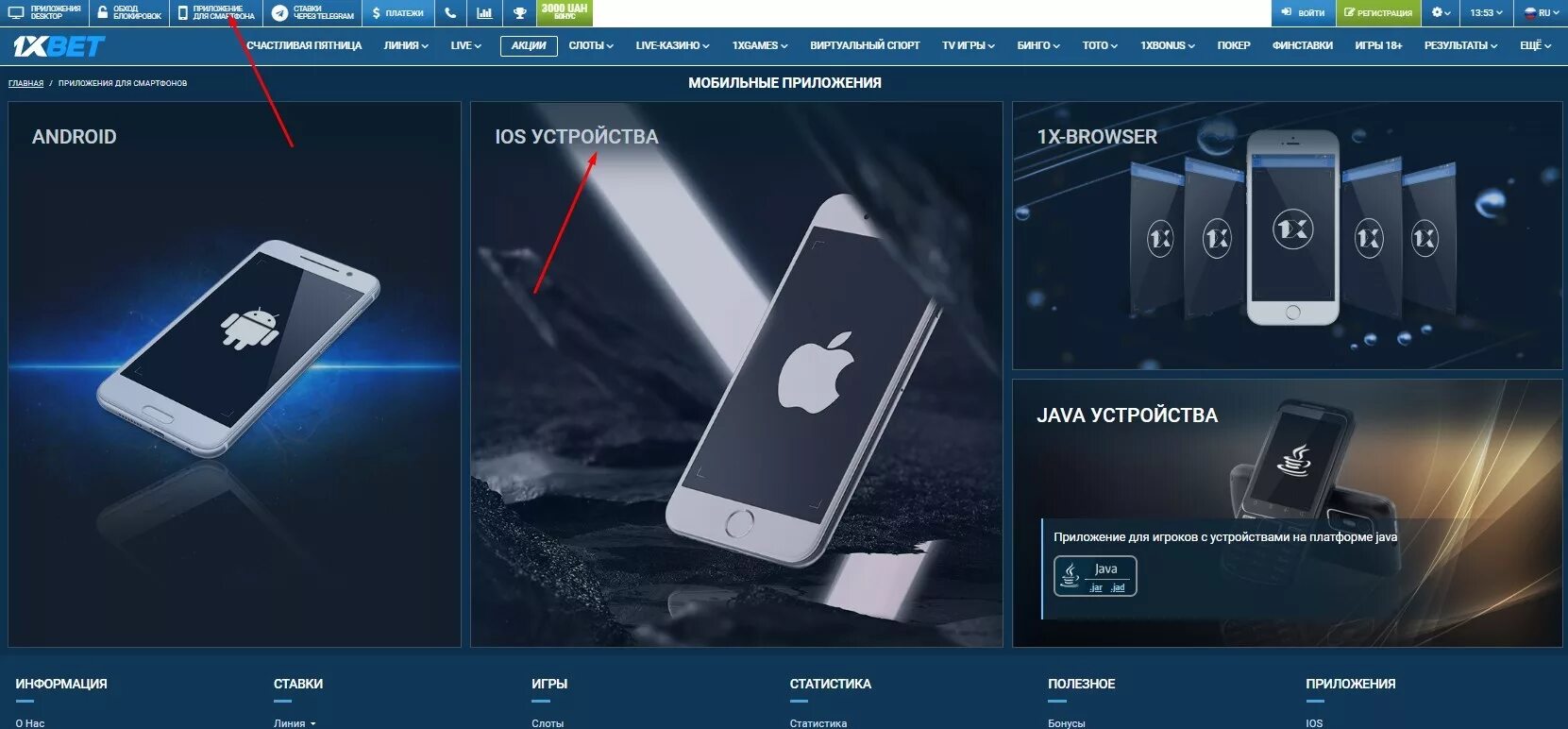
Task: Open the Android app card
Action: pyautogui.click(x=234, y=375)
